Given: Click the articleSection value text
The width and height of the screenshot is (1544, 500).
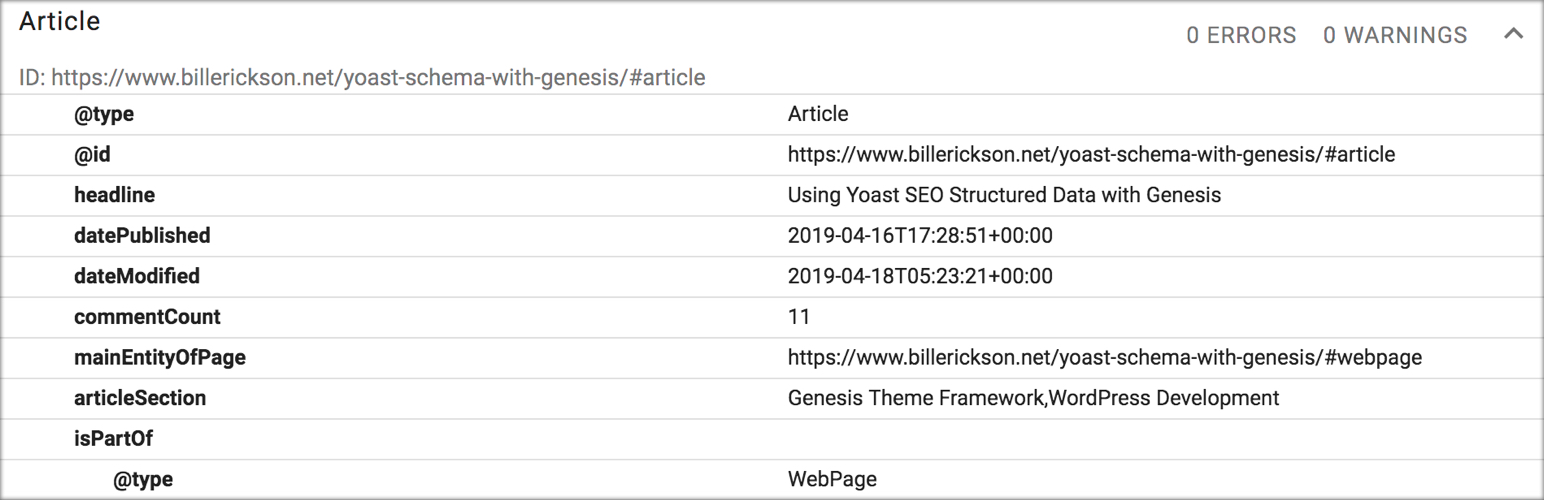Looking at the screenshot, I should tap(1033, 398).
